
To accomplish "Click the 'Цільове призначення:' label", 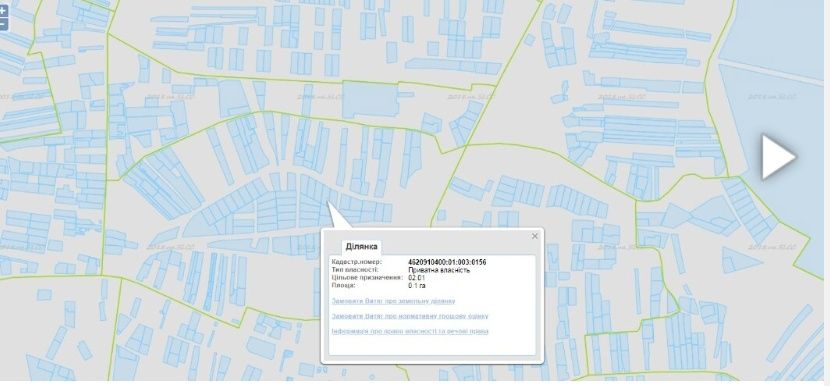I will [x=367, y=277].
